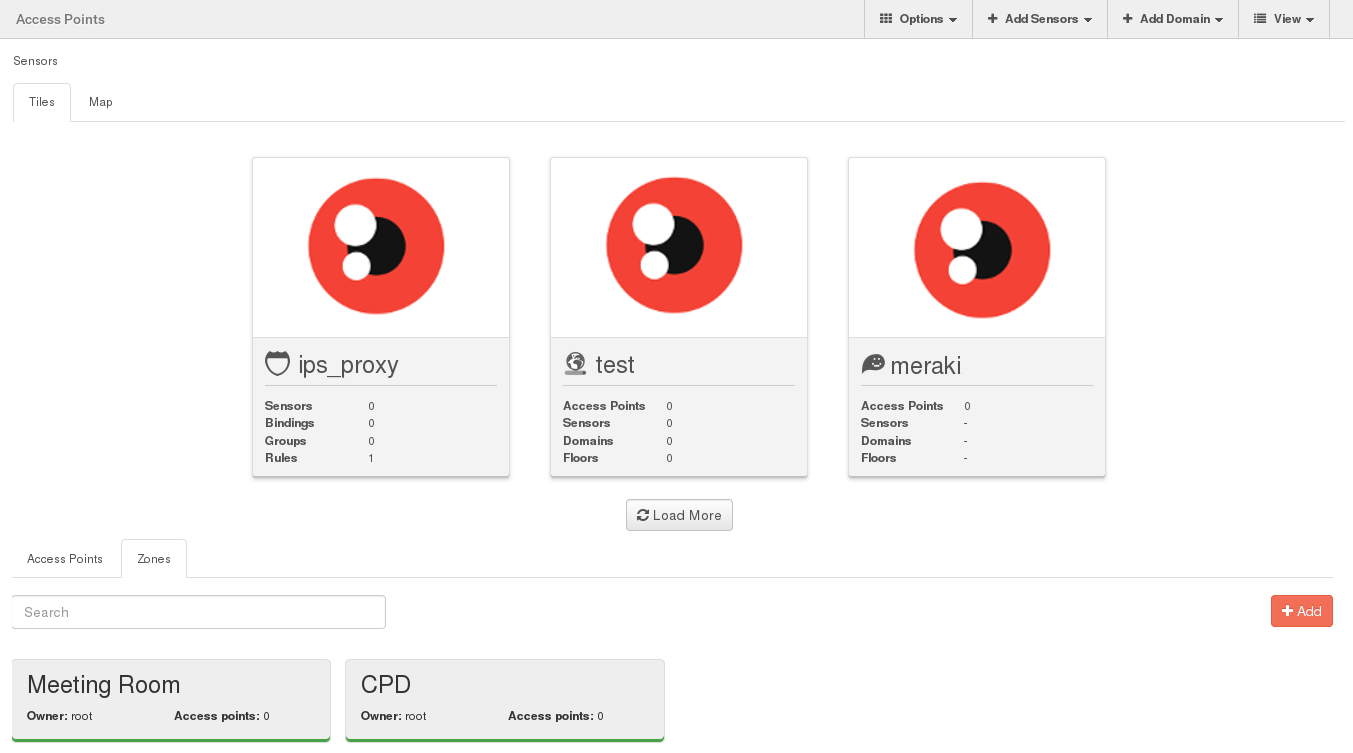Click the Sensors breadcrumb label
This screenshot has height=753, width=1353.
35,61
